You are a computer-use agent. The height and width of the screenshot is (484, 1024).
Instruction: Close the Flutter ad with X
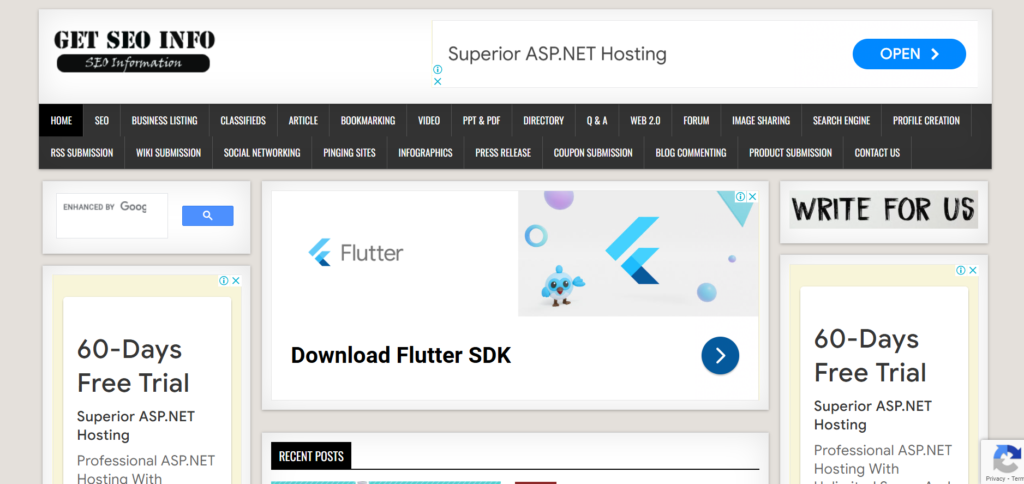(x=752, y=197)
